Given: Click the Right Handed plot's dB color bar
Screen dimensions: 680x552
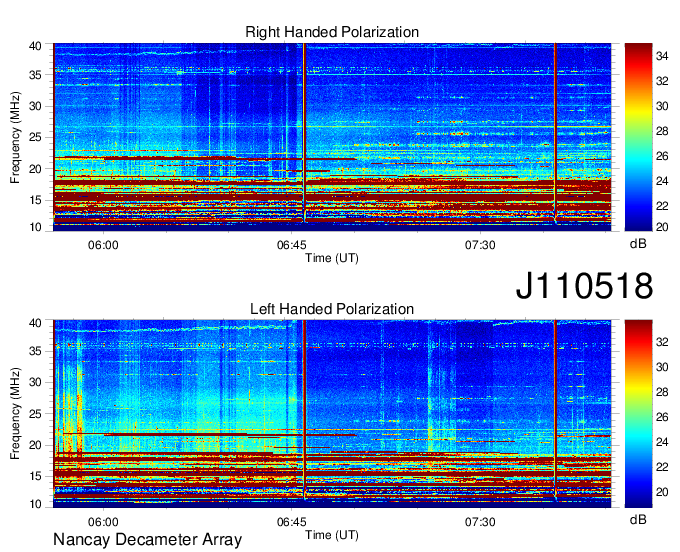Looking at the screenshot, I should pyautogui.click(x=638, y=137).
